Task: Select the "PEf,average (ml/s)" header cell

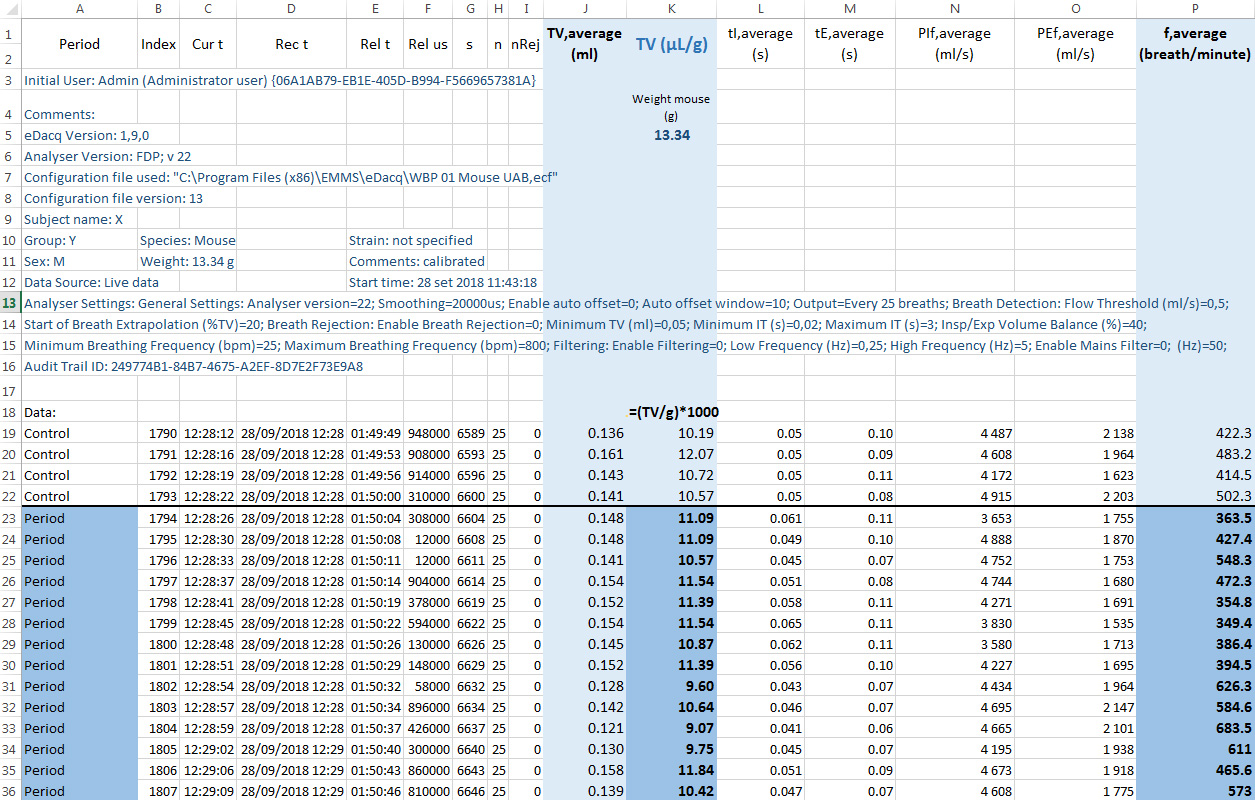Action: tap(1075, 44)
